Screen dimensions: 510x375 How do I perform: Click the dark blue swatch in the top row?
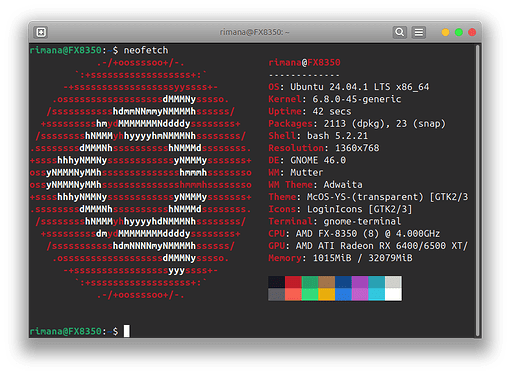coord(343,282)
